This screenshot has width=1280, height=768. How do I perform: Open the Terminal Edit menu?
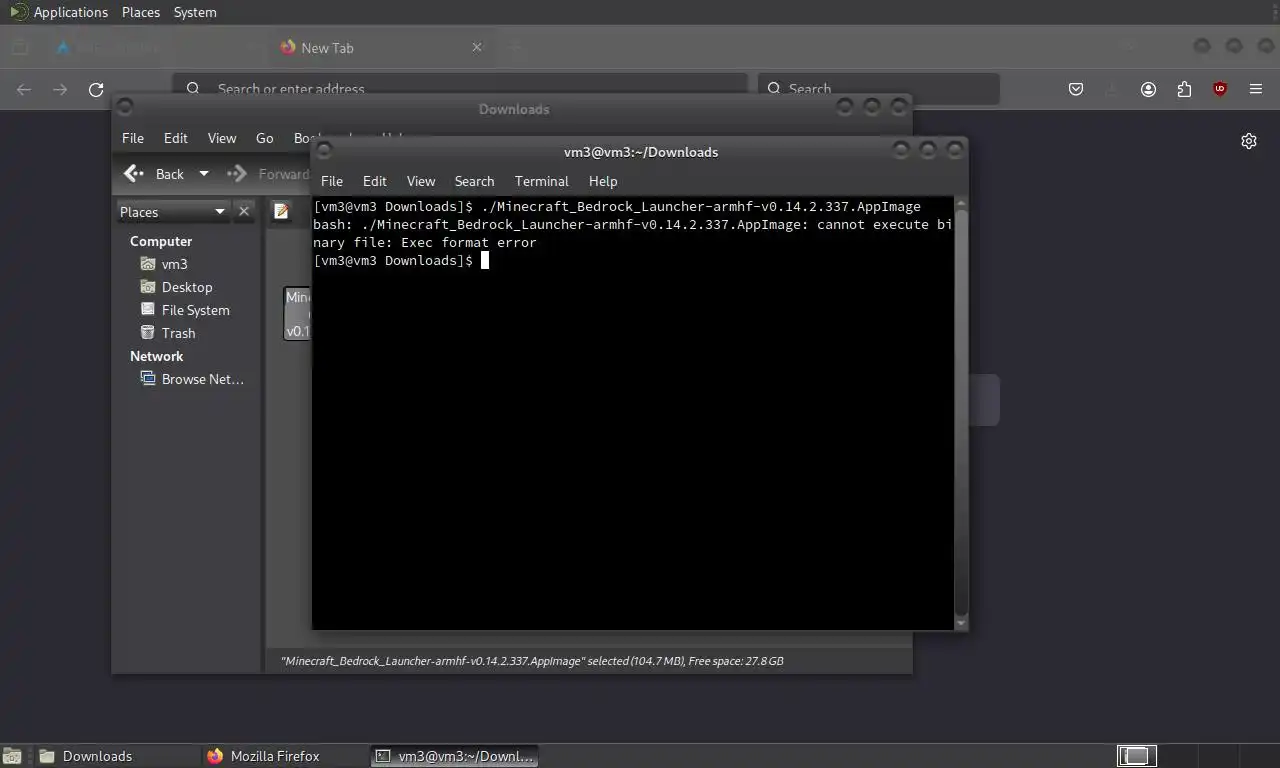375,181
